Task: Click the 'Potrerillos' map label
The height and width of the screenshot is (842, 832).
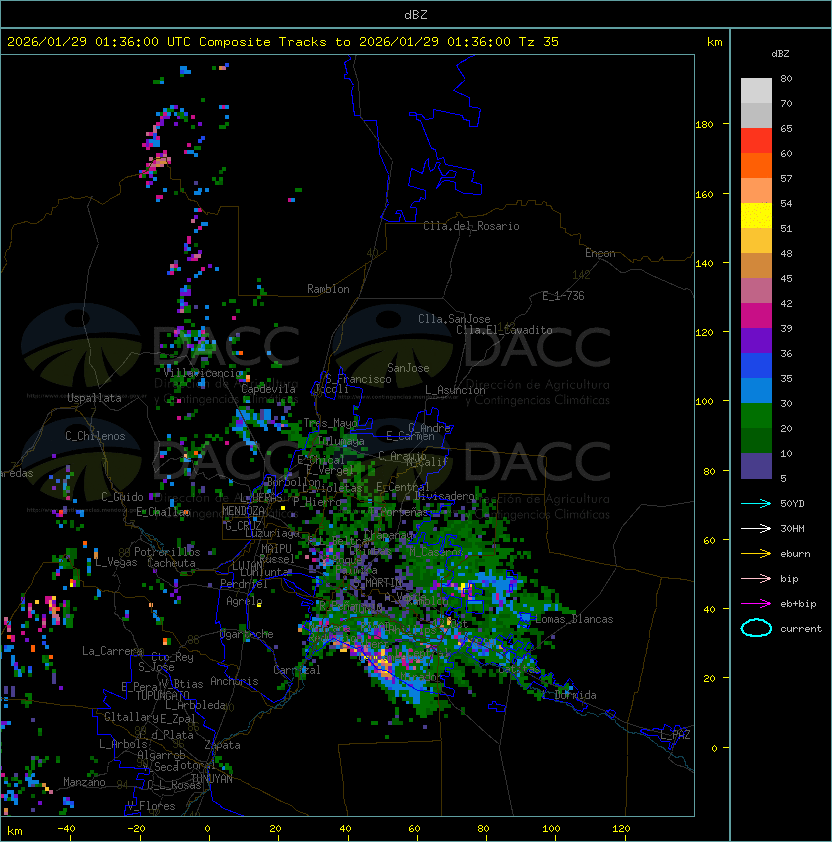Action: [167, 552]
